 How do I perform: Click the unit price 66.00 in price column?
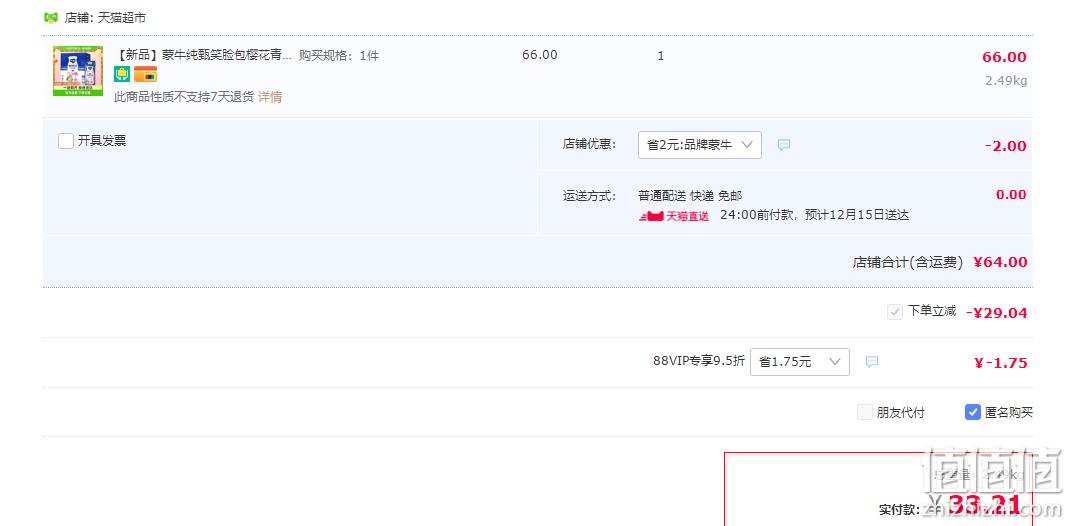[x=540, y=55]
